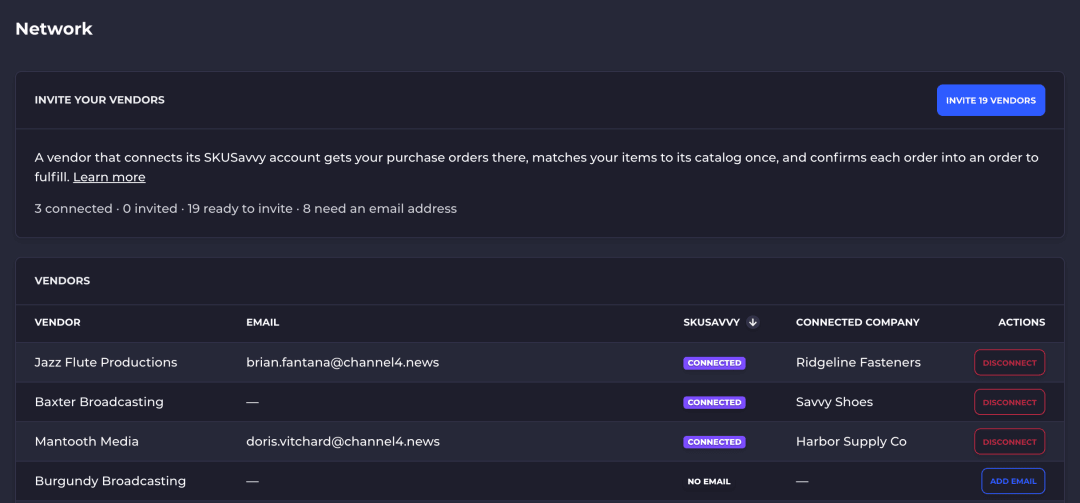Image resolution: width=1080 pixels, height=503 pixels.
Task: Click the Email column header
Action: pyautogui.click(x=262, y=322)
